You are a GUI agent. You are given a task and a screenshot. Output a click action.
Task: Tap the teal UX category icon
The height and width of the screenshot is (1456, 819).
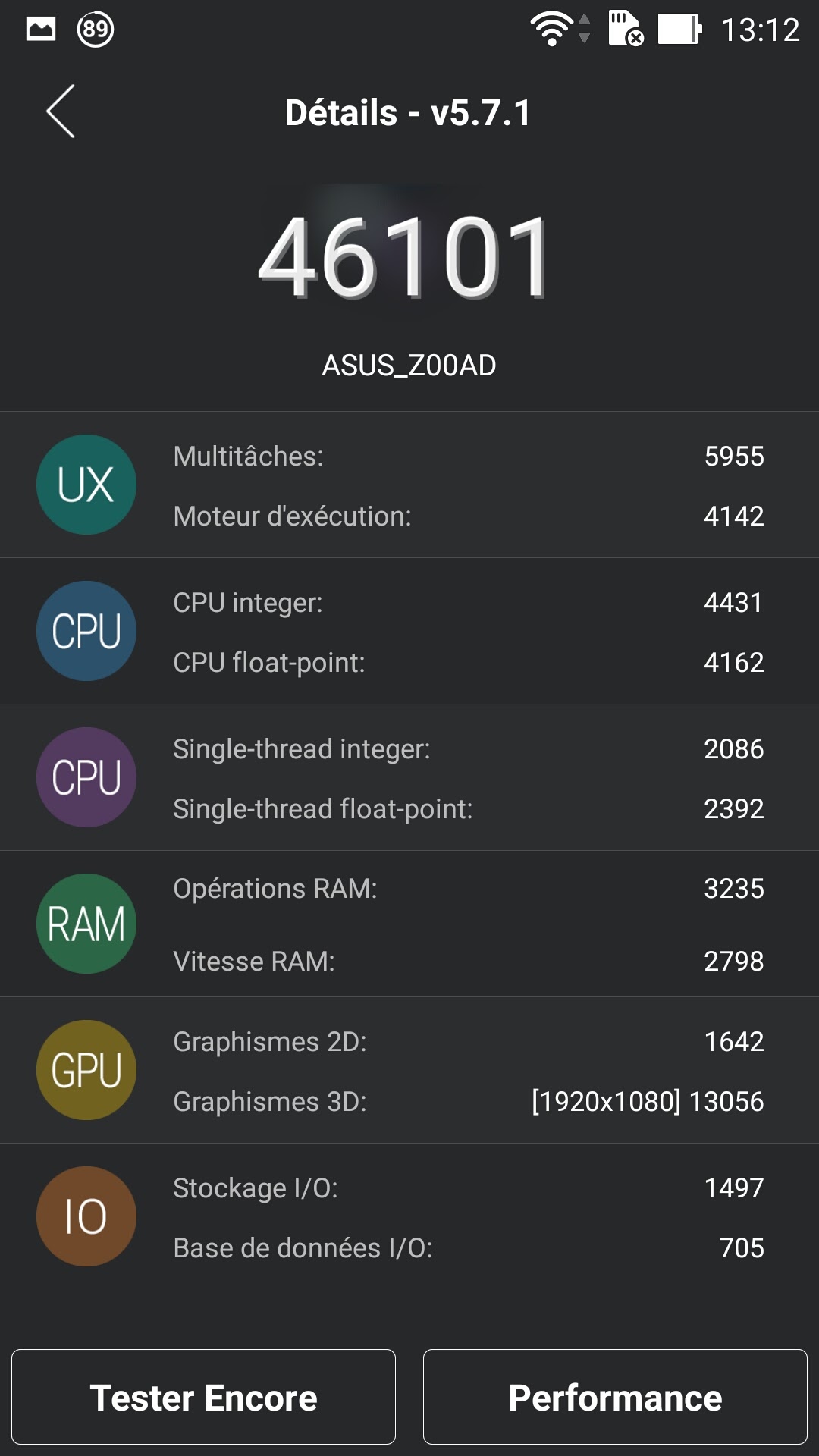pos(86,485)
